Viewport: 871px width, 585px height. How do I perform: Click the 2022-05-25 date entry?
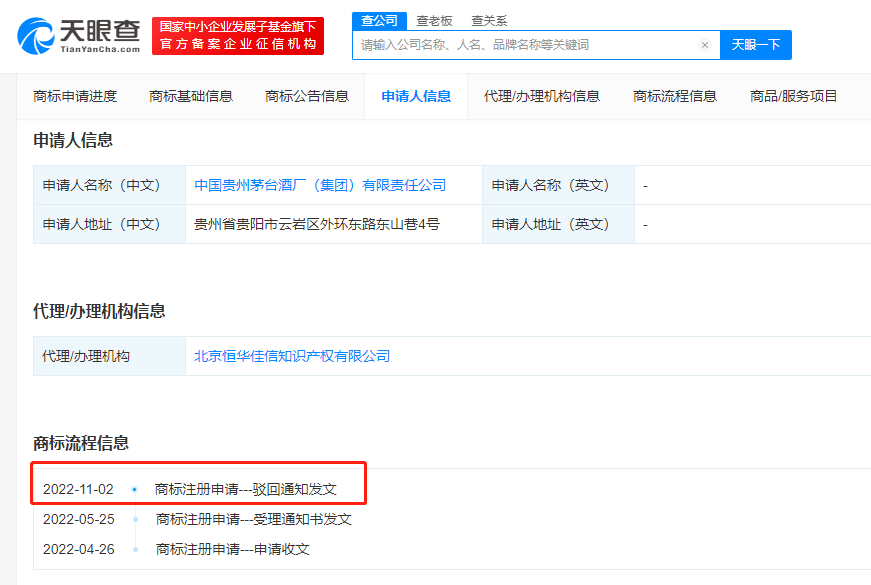click(79, 519)
